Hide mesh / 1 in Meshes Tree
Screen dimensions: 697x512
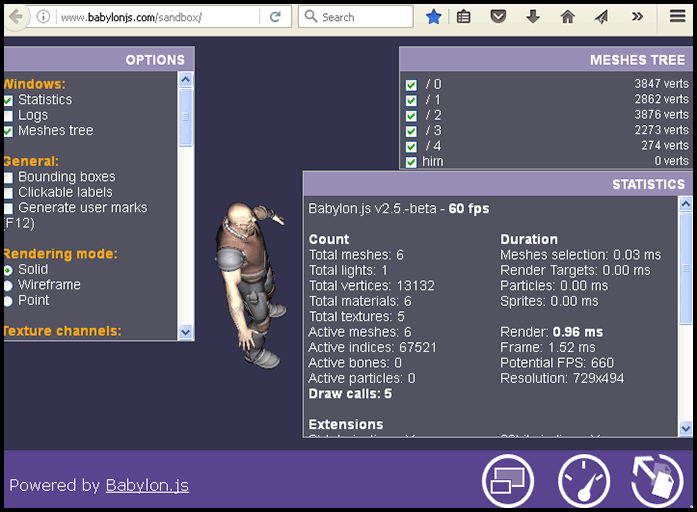[411, 100]
